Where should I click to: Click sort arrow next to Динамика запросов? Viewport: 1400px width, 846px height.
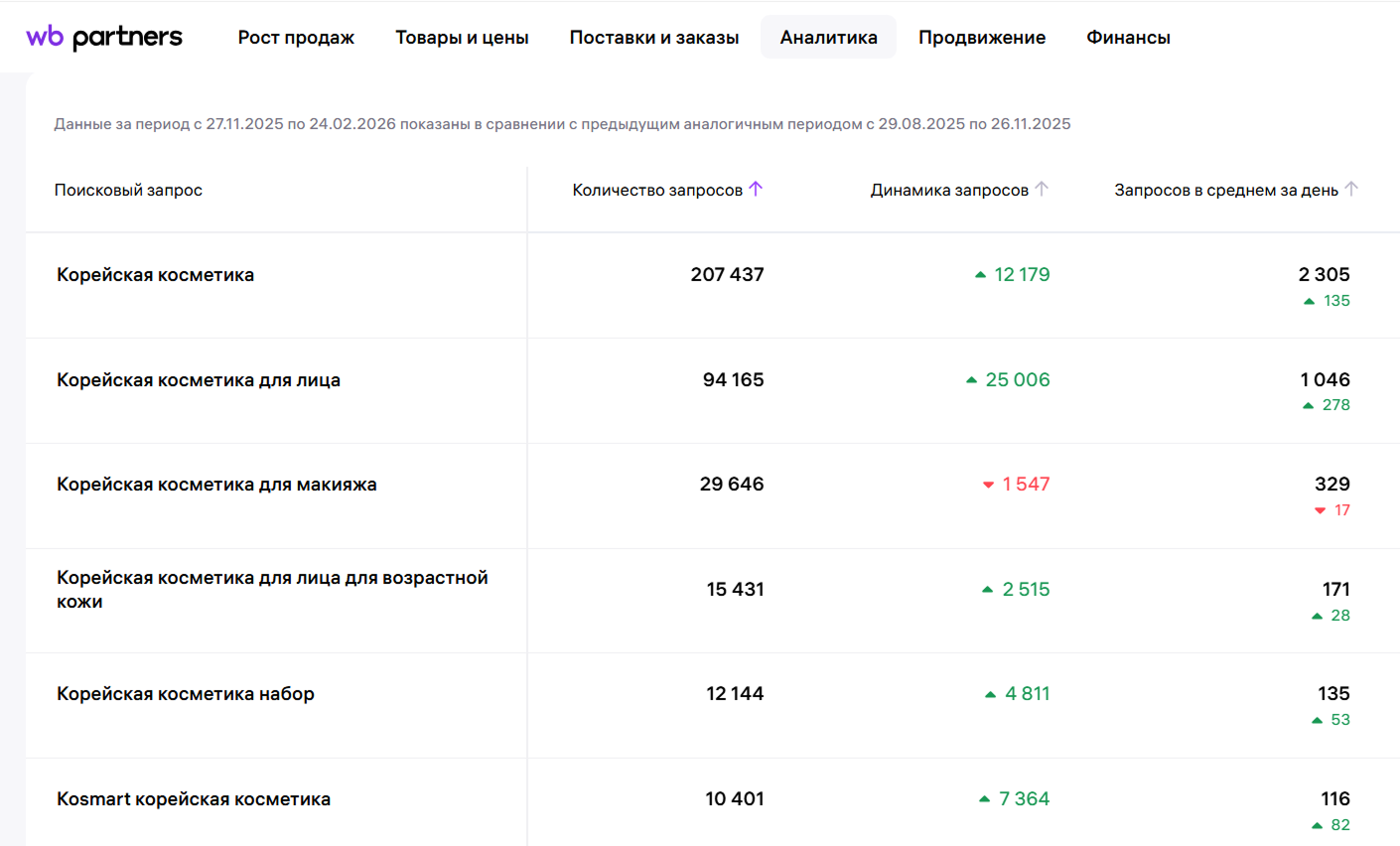pos(1042,189)
